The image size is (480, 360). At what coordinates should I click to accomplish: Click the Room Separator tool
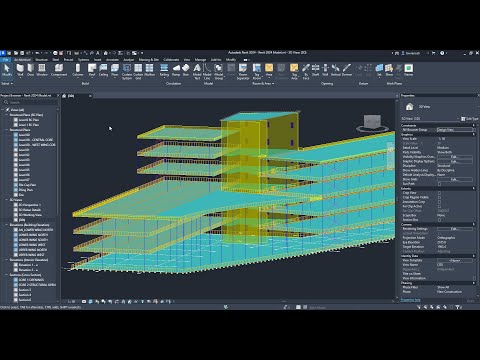(x=243, y=72)
